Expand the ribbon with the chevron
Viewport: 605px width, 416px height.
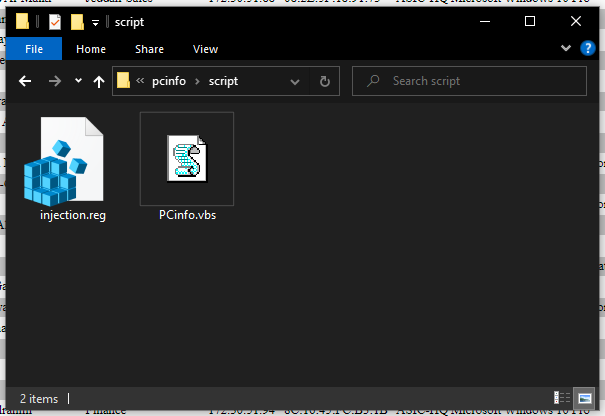pyautogui.click(x=566, y=48)
